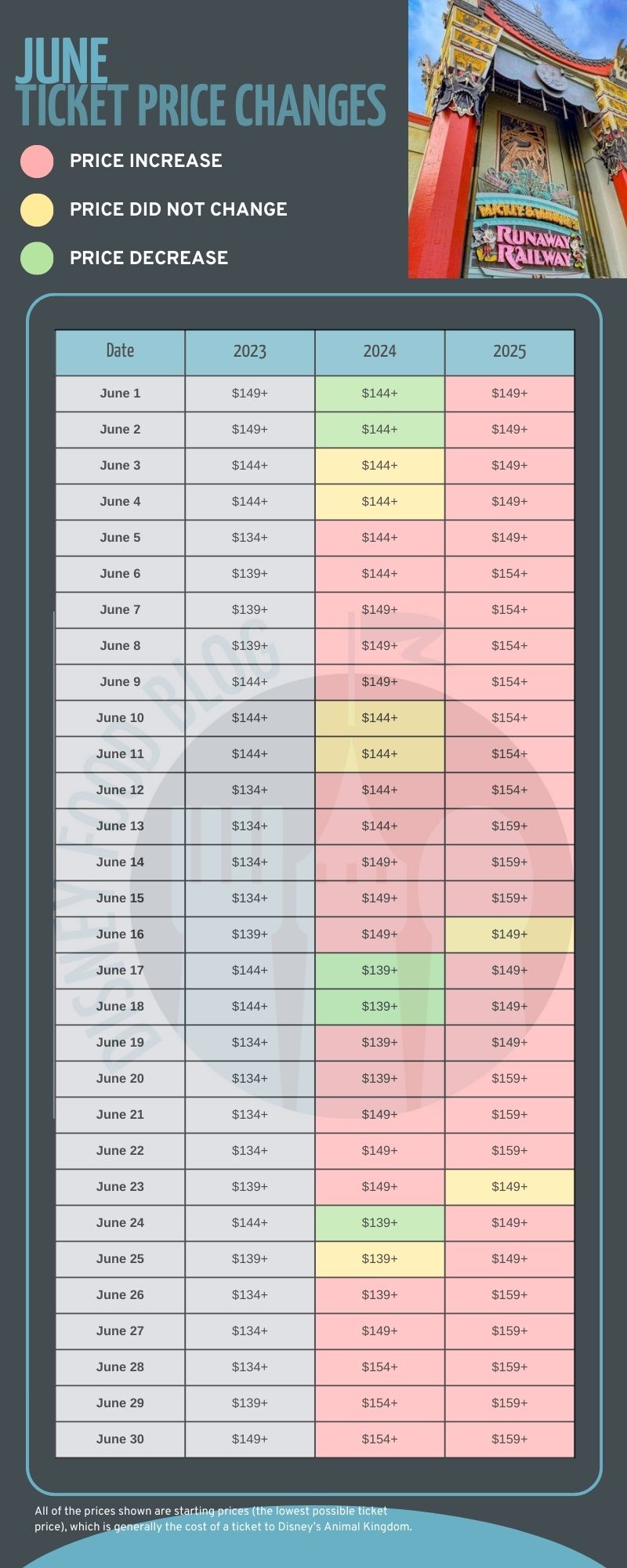Click the green 2024 cell for June 24
The width and height of the screenshot is (627, 1568).
click(380, 1223)
